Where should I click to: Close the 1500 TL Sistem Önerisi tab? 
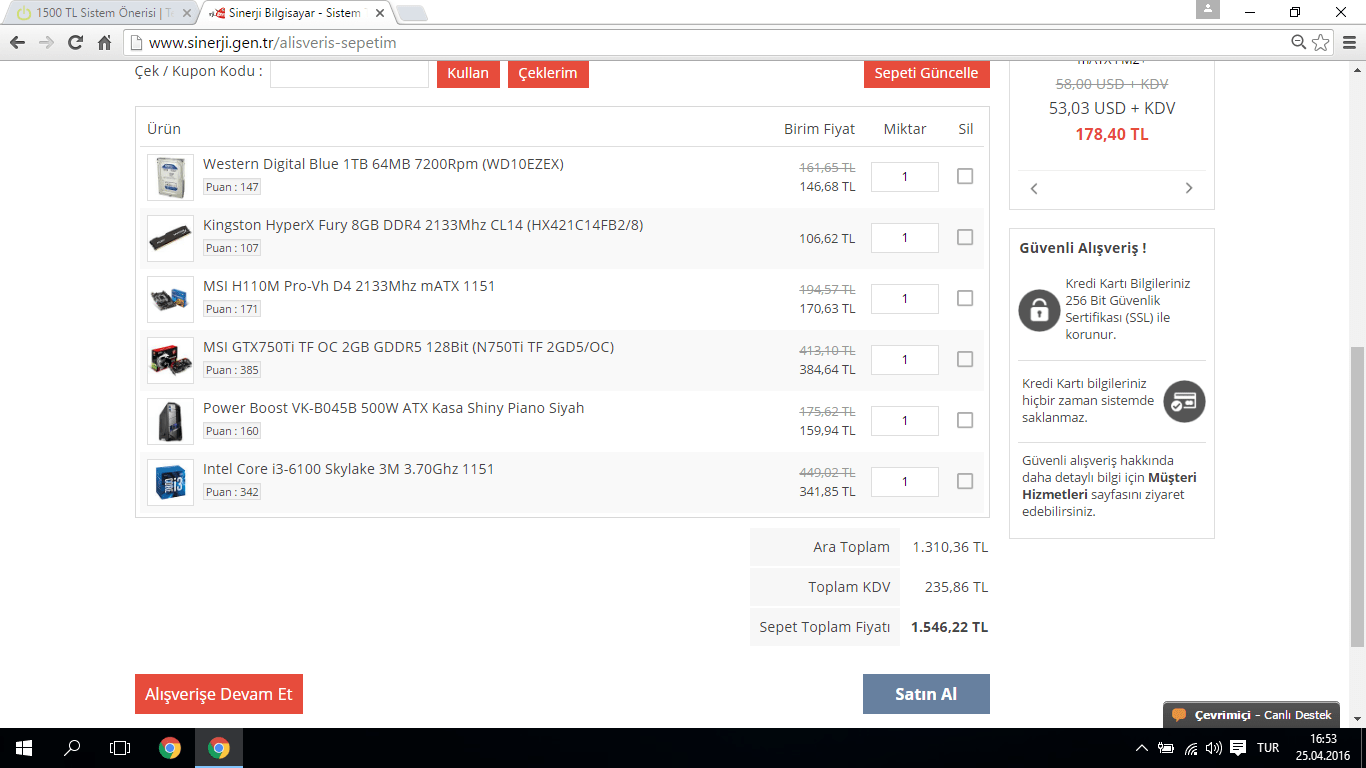point(185,13)
